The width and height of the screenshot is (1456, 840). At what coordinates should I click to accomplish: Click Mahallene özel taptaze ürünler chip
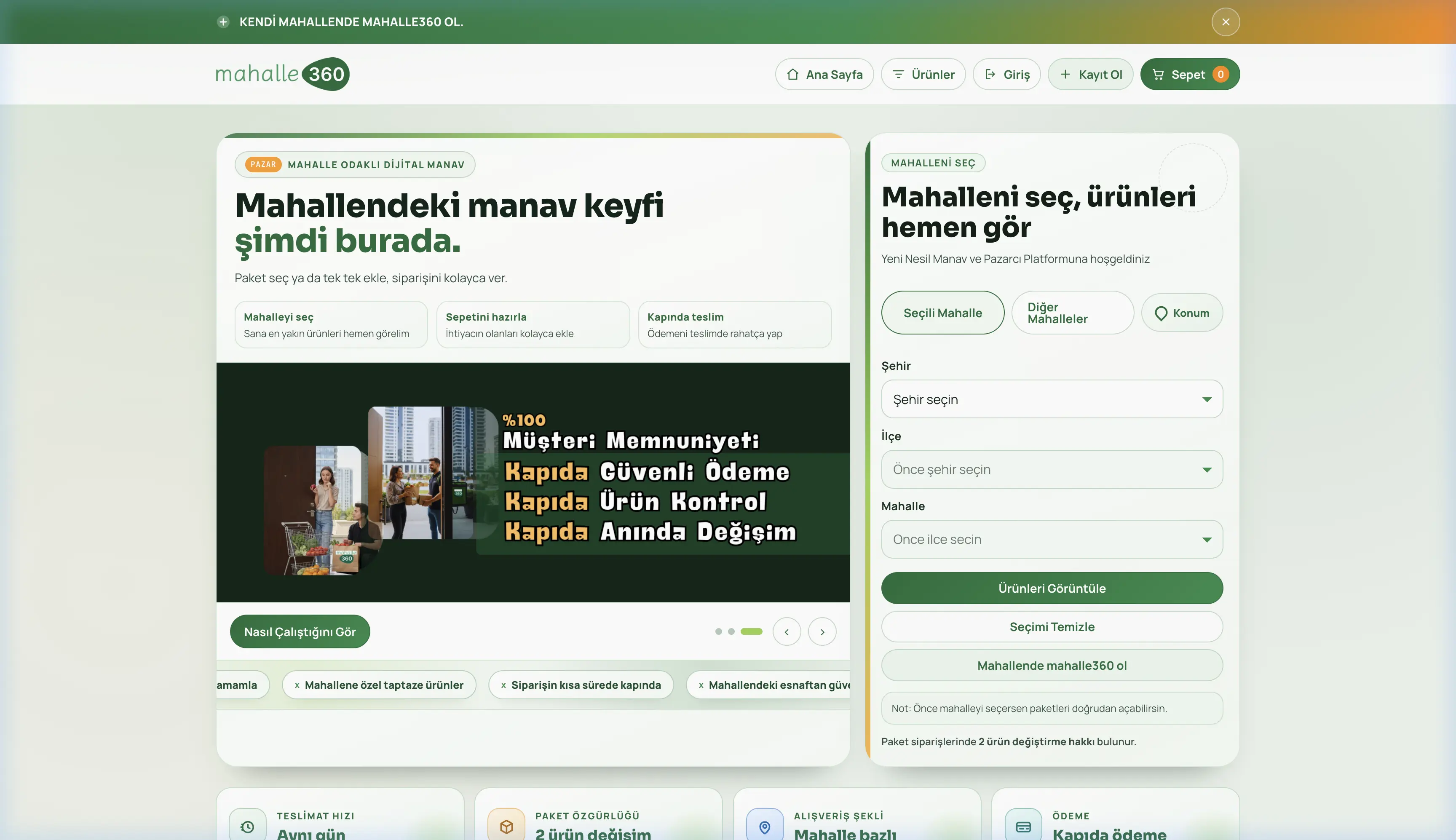click(x=379, y=685)
